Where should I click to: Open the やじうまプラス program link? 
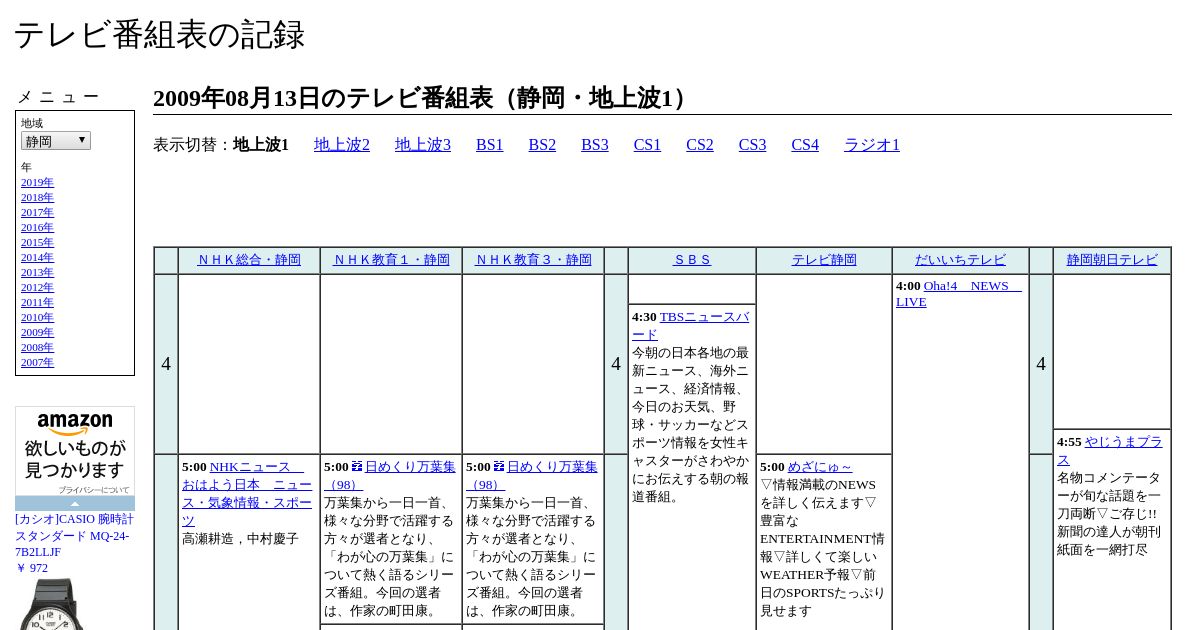(x=1110, y=451)
